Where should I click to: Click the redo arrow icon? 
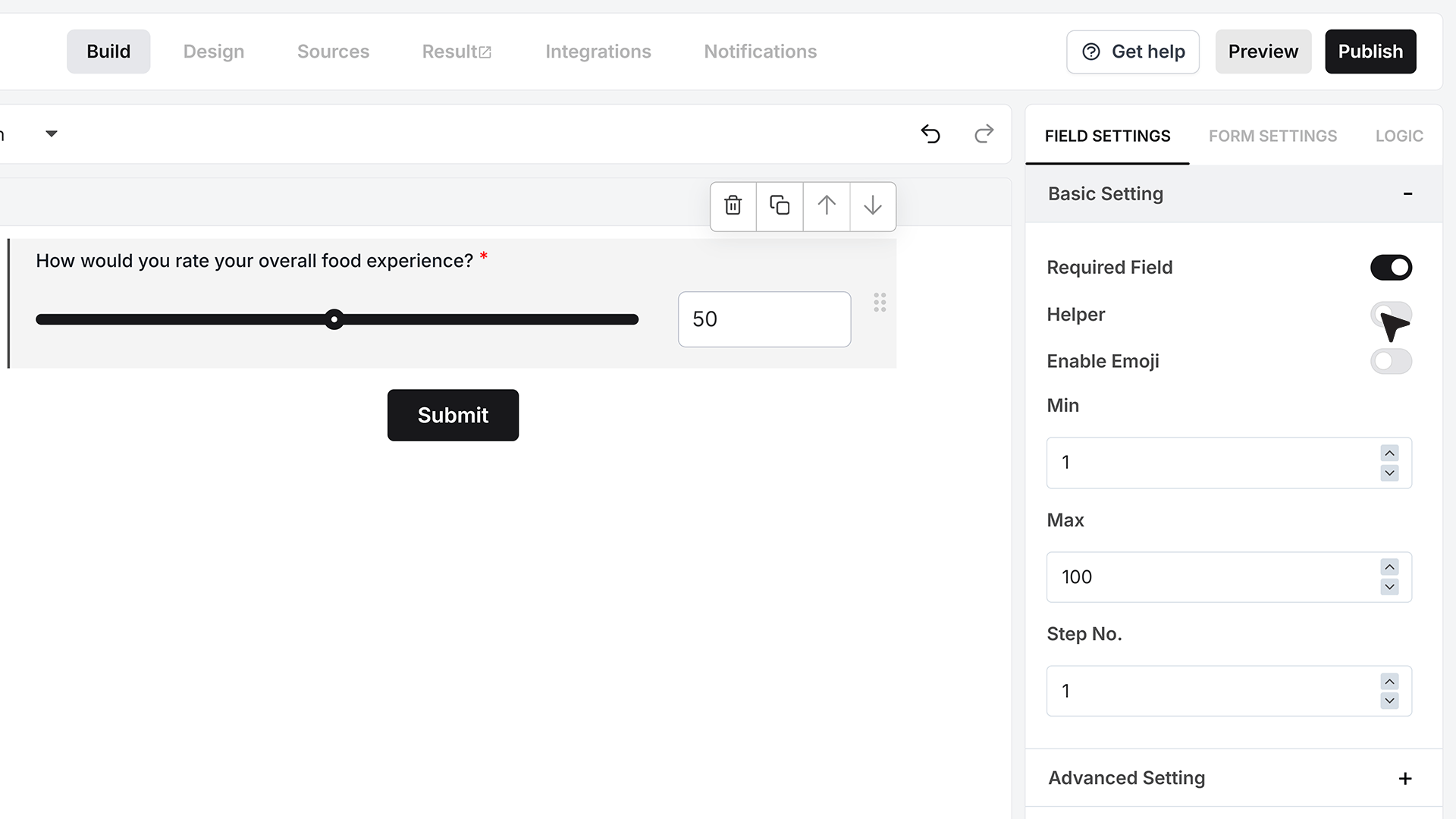(x=984, y=134)
